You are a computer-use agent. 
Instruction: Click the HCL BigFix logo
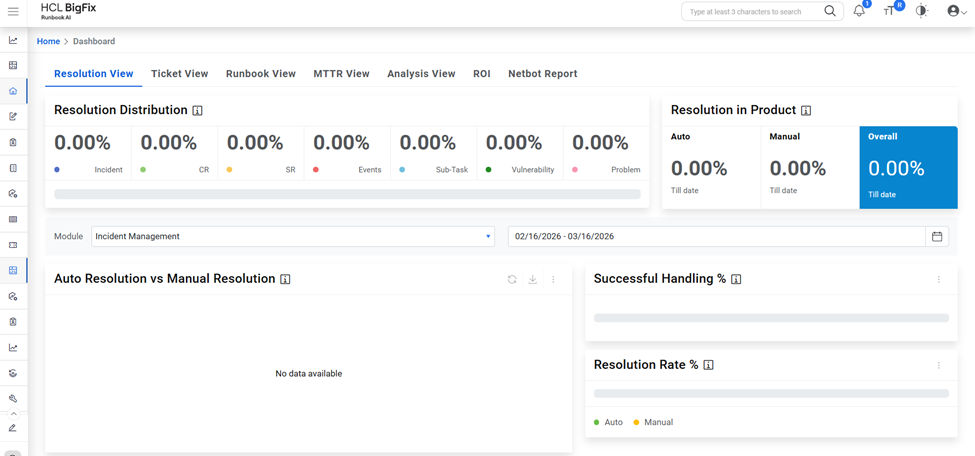click(68, 11)
